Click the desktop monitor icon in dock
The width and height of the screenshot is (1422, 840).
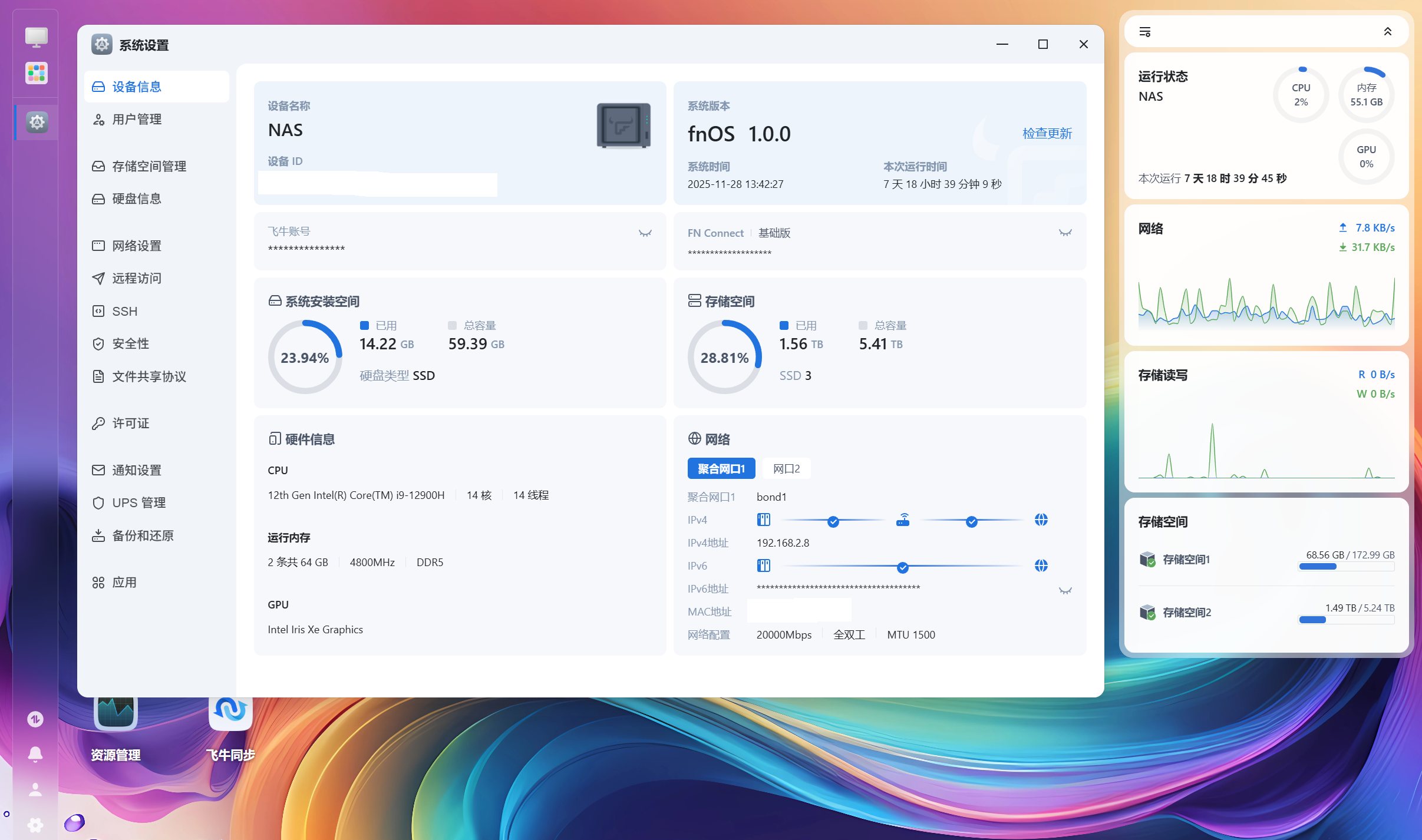click(x=37, y=37)
